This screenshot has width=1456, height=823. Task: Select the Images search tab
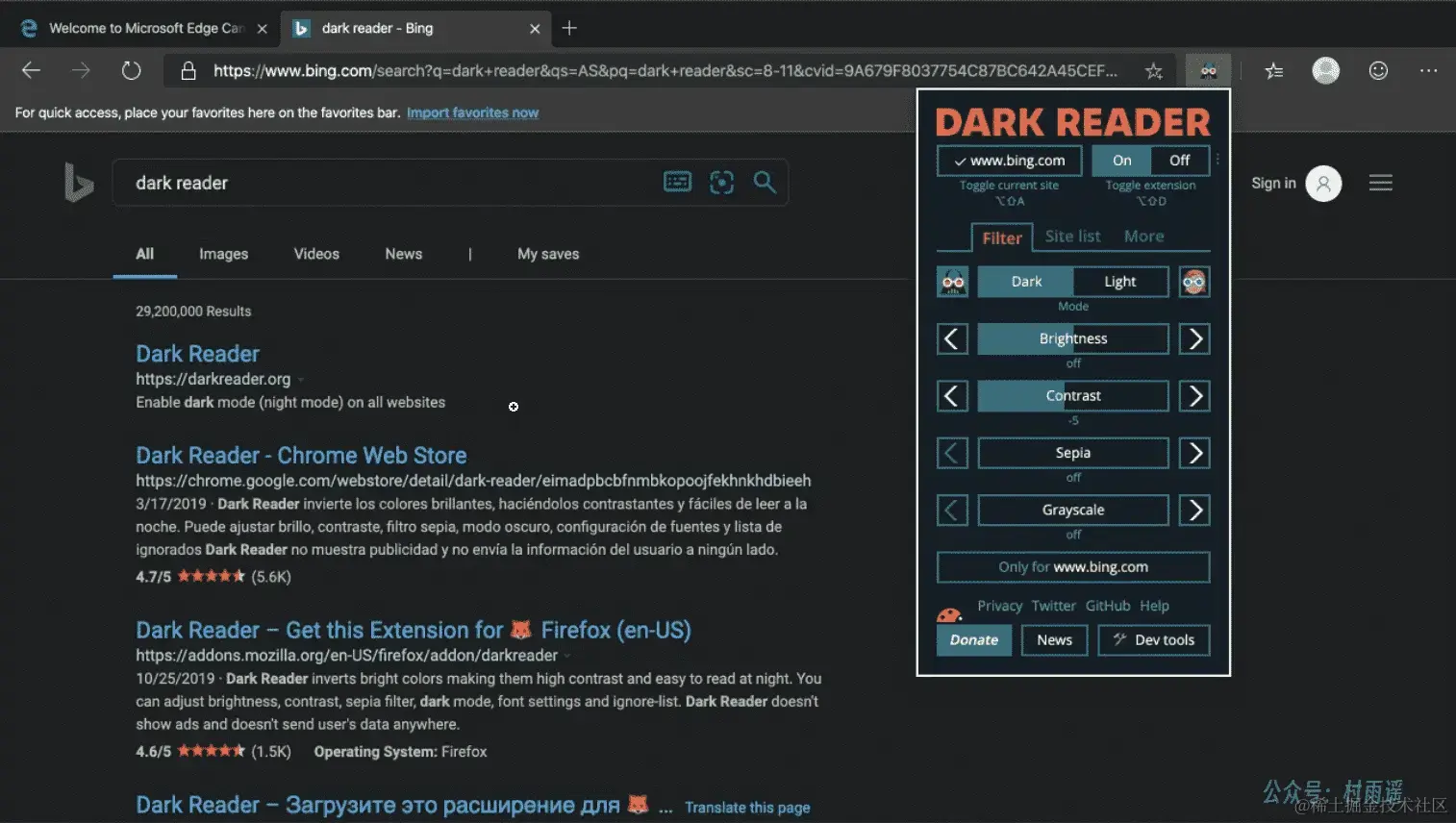[x=223, y=254]
